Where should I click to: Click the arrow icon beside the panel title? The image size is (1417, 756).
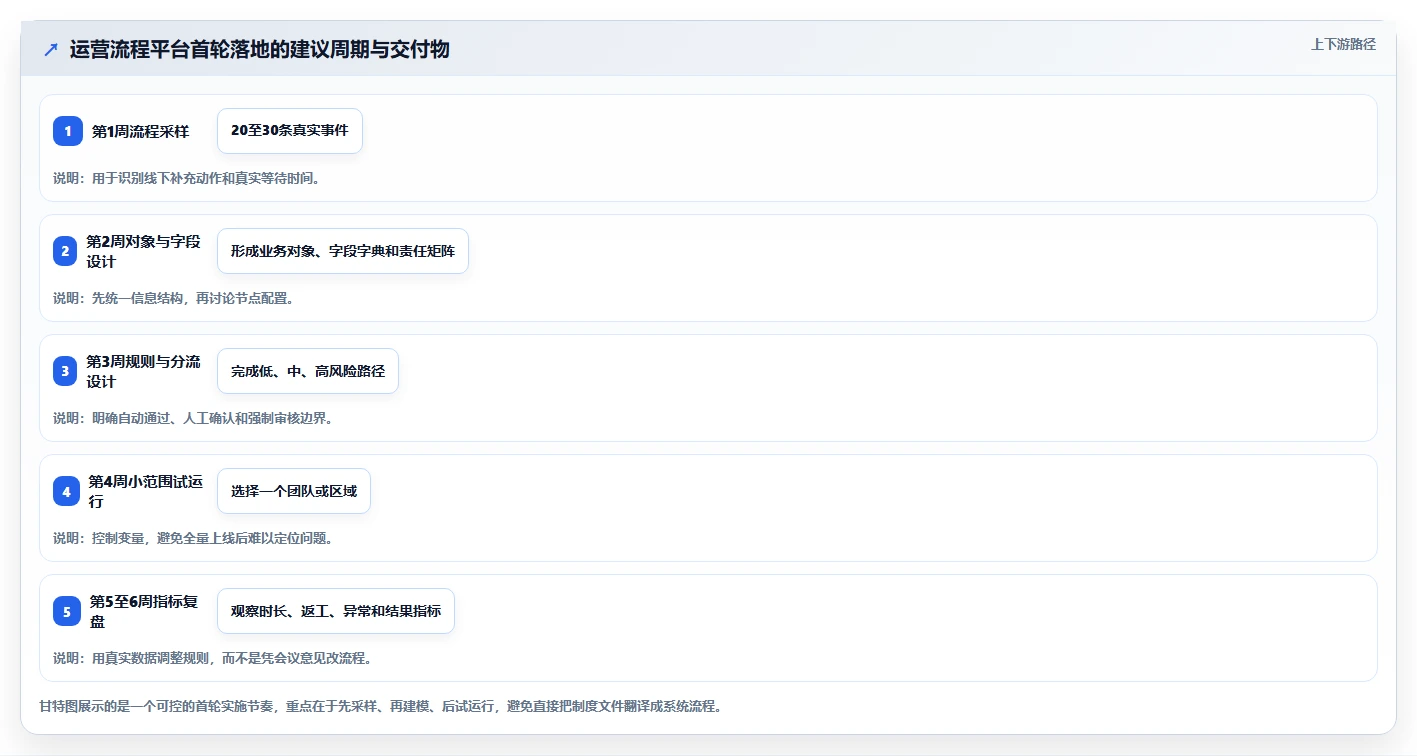pos(51,50)
